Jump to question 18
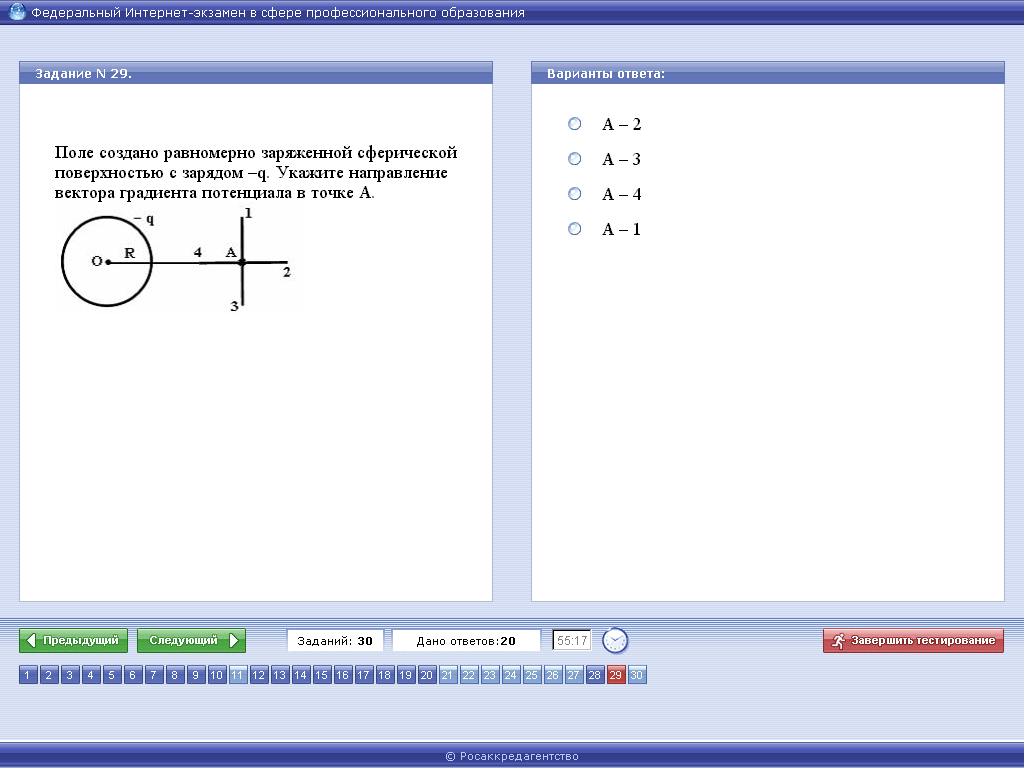This screenshot has height=768, width=1024. 385,675
